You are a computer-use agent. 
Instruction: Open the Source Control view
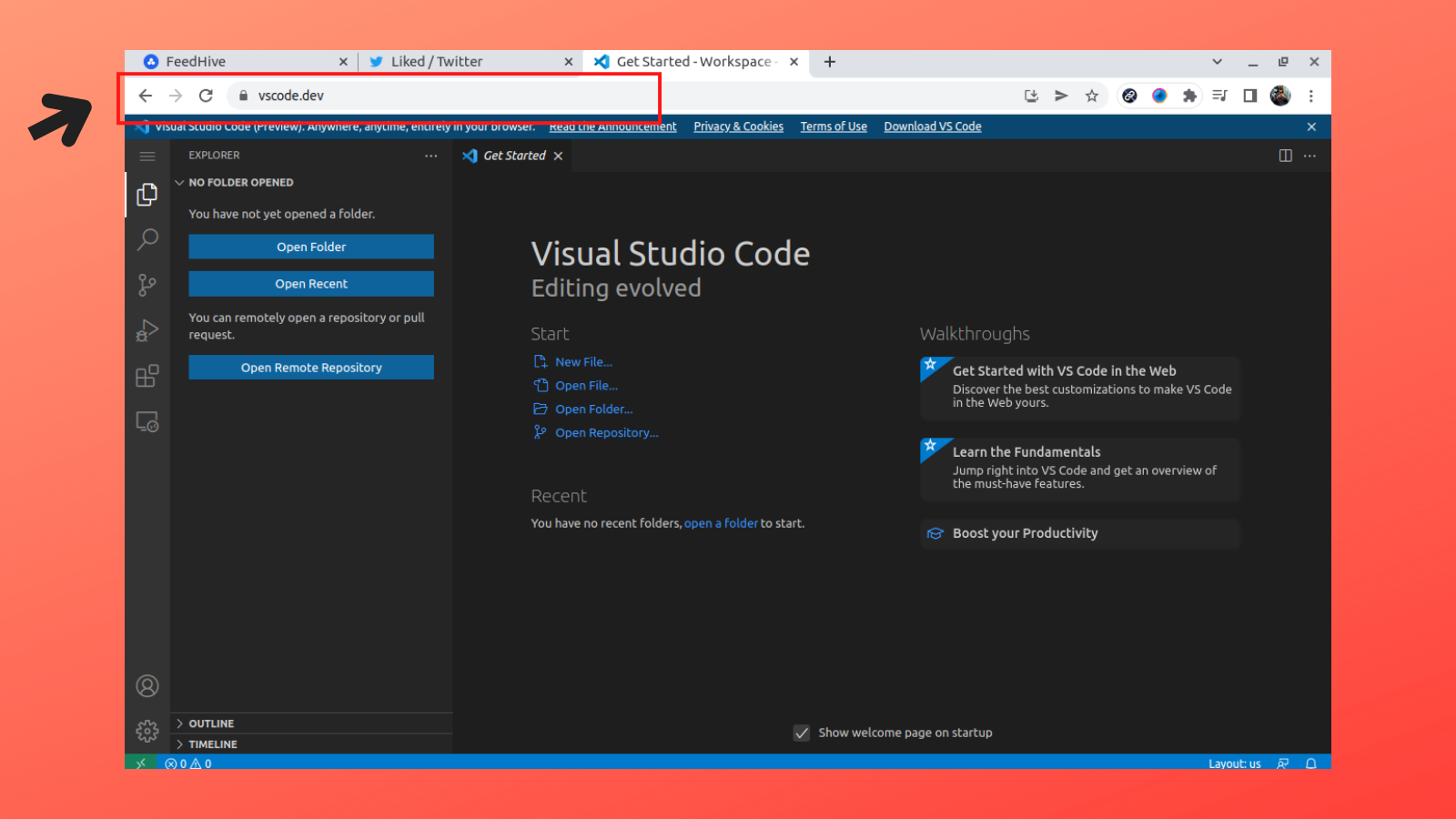[147, 285]
